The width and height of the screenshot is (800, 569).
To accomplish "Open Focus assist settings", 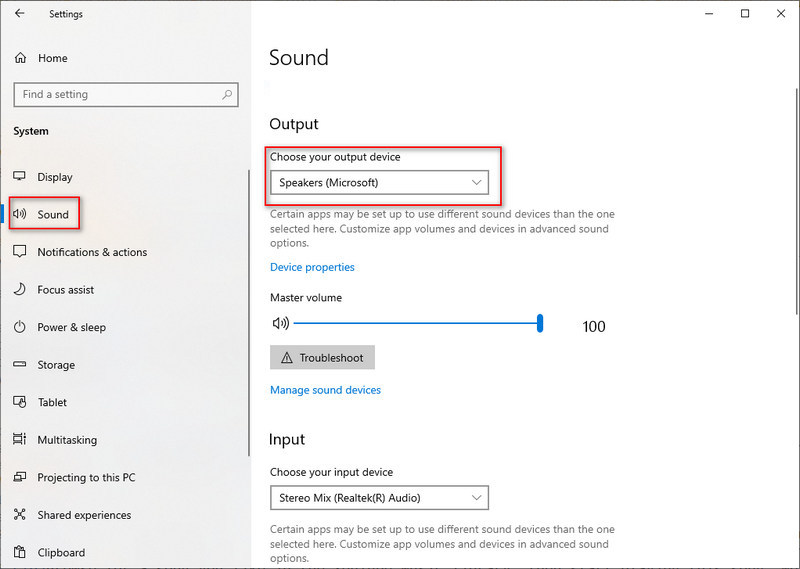I will click(66, 290).
